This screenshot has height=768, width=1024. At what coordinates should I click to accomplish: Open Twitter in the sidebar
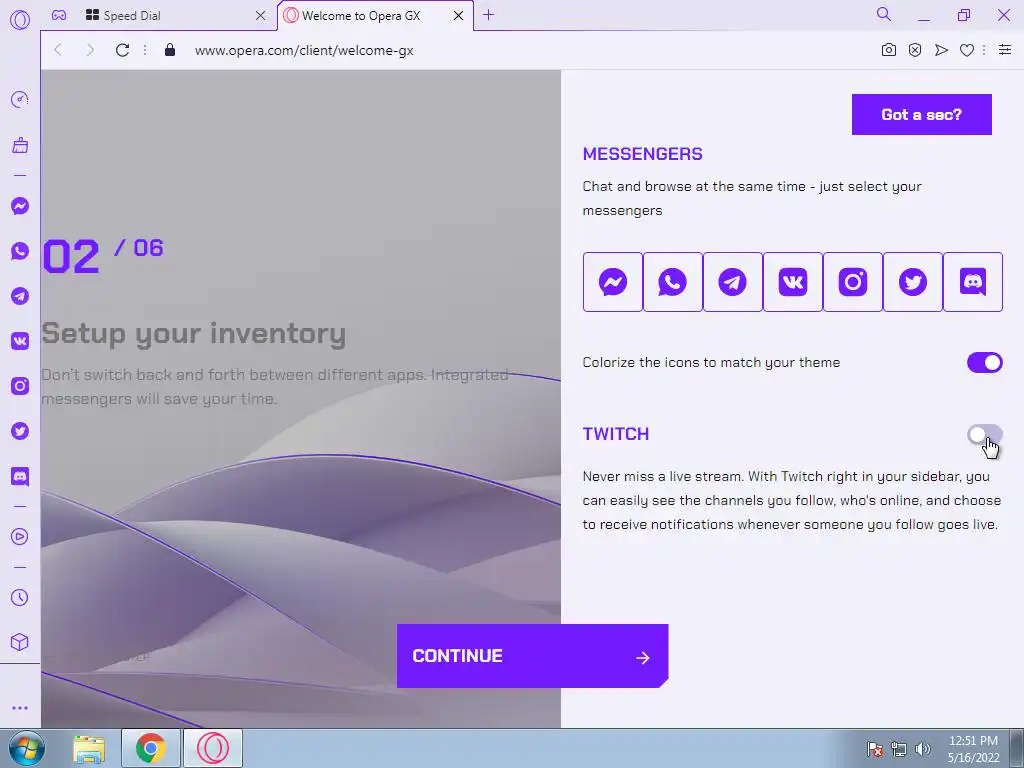(x=20, y=431)
